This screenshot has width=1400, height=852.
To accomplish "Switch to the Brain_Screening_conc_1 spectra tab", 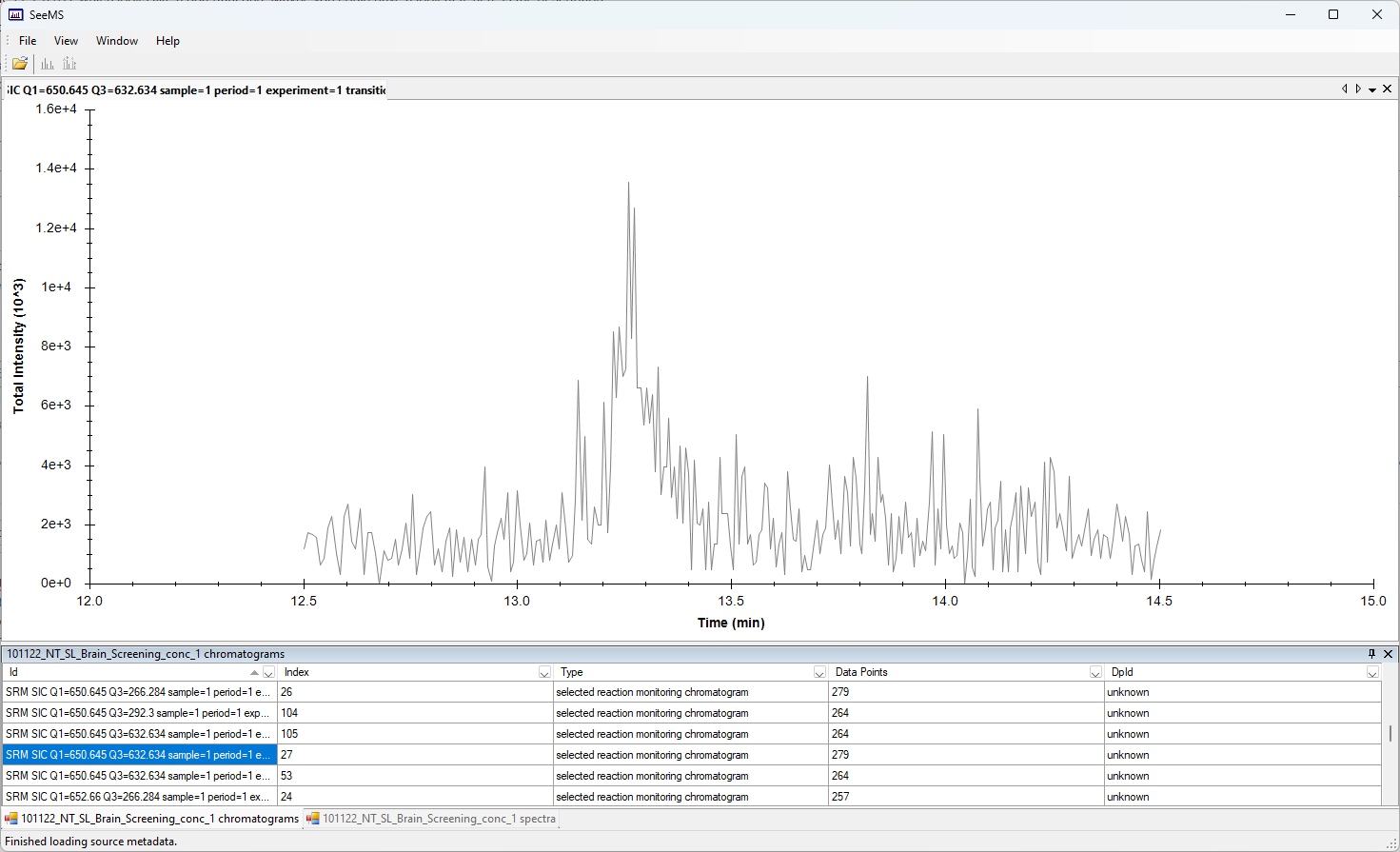I will [431, 819].
